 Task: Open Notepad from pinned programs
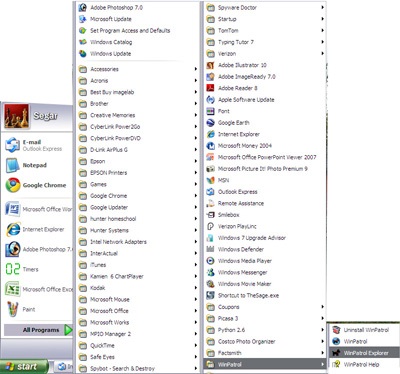click(x=13, y=165)
